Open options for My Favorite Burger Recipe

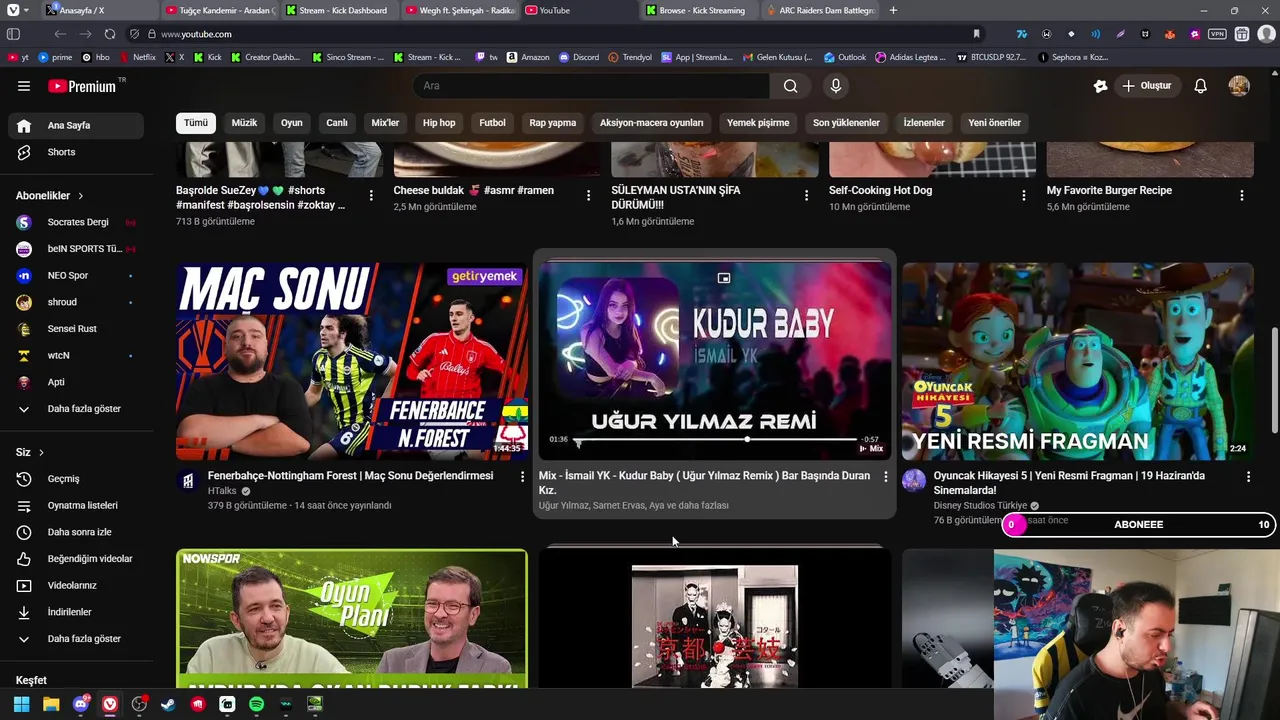click(1242, 196)
